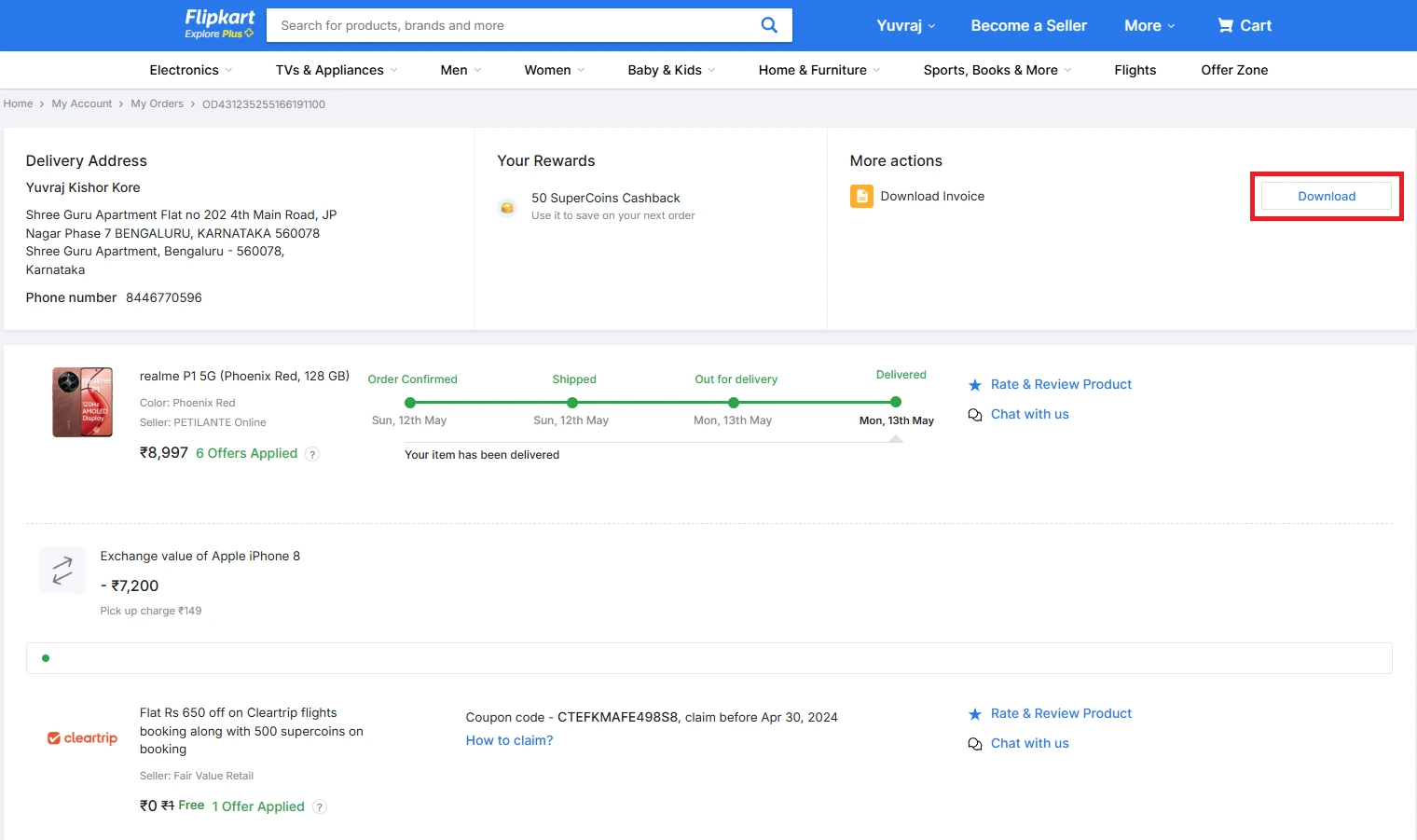This screenshot has width=1417, height=840.
Task: Click 1 Offer Applied text
Action: pyautogui.click(x=258, y=806)
